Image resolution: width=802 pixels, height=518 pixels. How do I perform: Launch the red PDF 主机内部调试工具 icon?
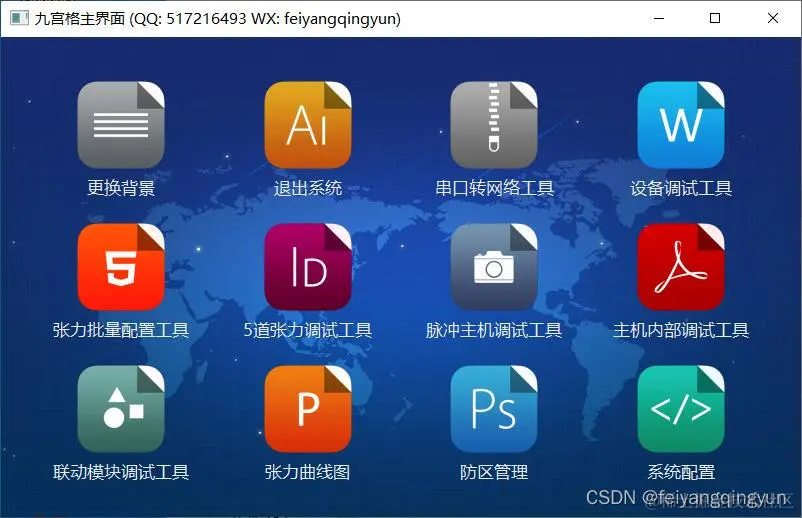tap(680, 266)
